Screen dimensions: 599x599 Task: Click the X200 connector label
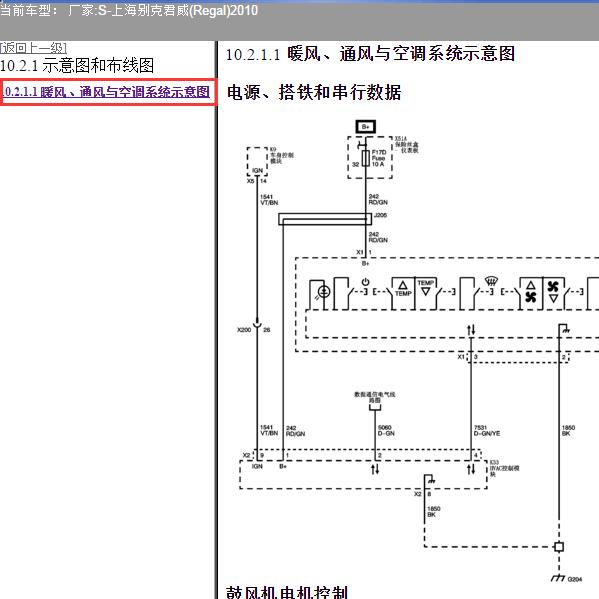point(244,330)
